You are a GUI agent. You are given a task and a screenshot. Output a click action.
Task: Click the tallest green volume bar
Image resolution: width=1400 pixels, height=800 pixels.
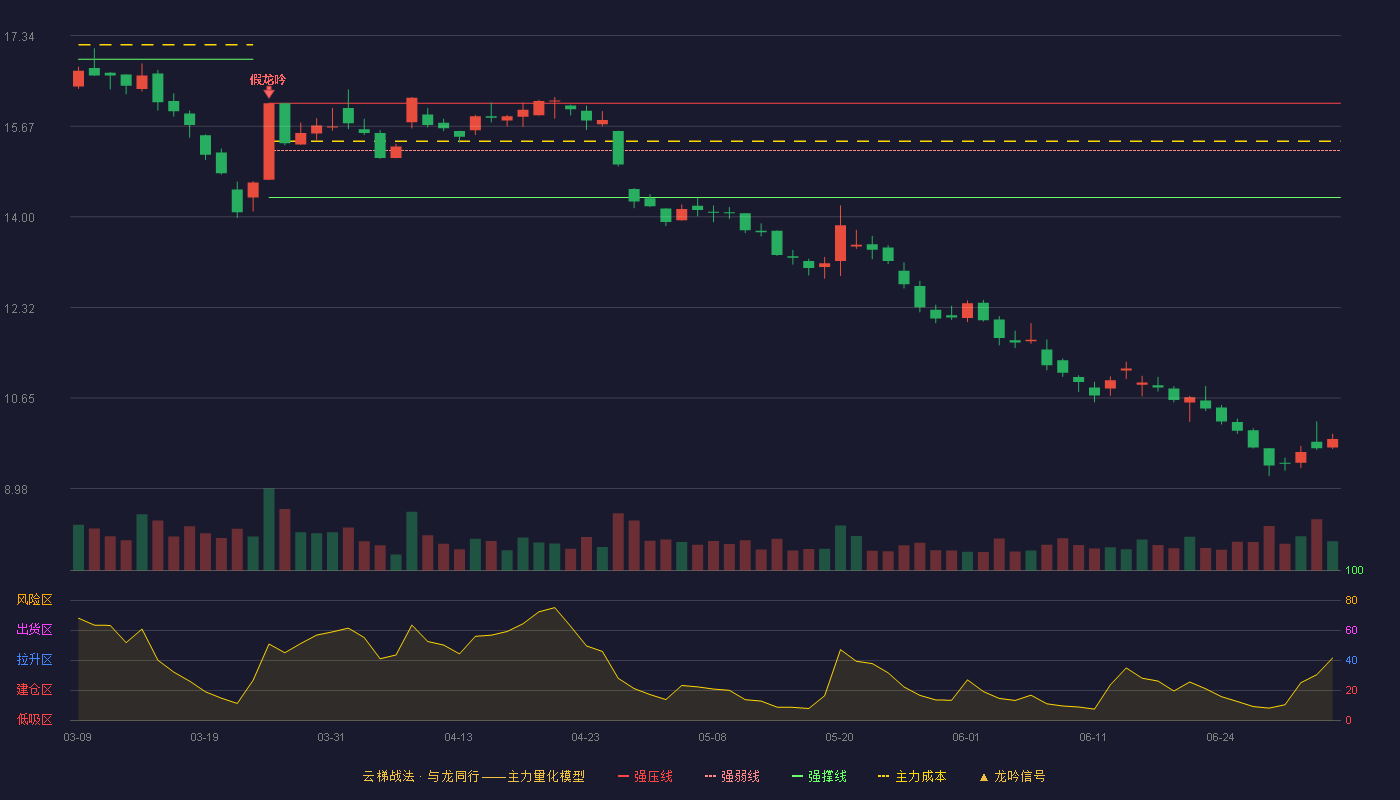(x=268, y=530)
